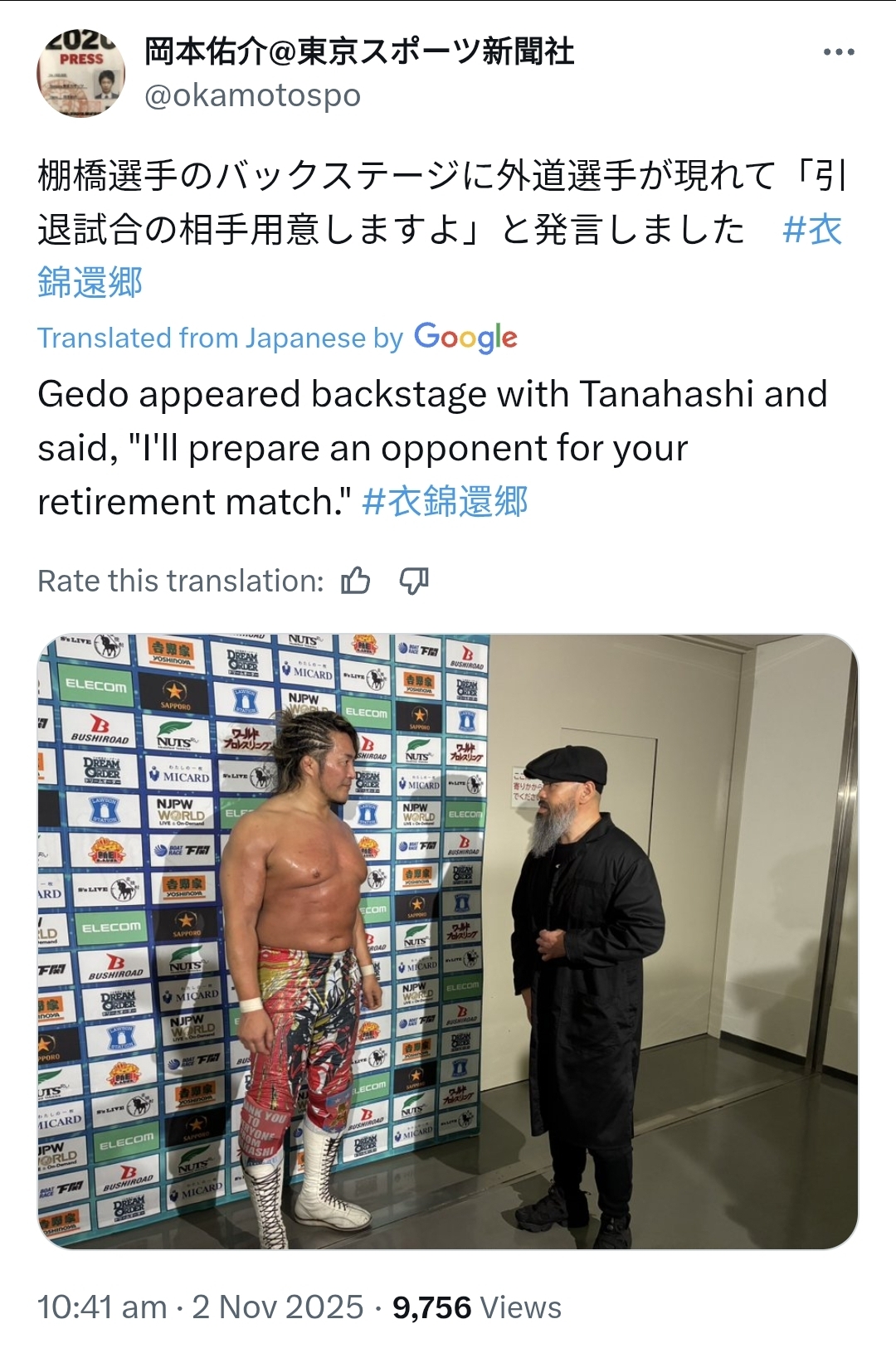
Task: Open the author display name 岡本佑介@東京スポーツ新聞社
Action: pyautogui.click(x=359, y=51)
